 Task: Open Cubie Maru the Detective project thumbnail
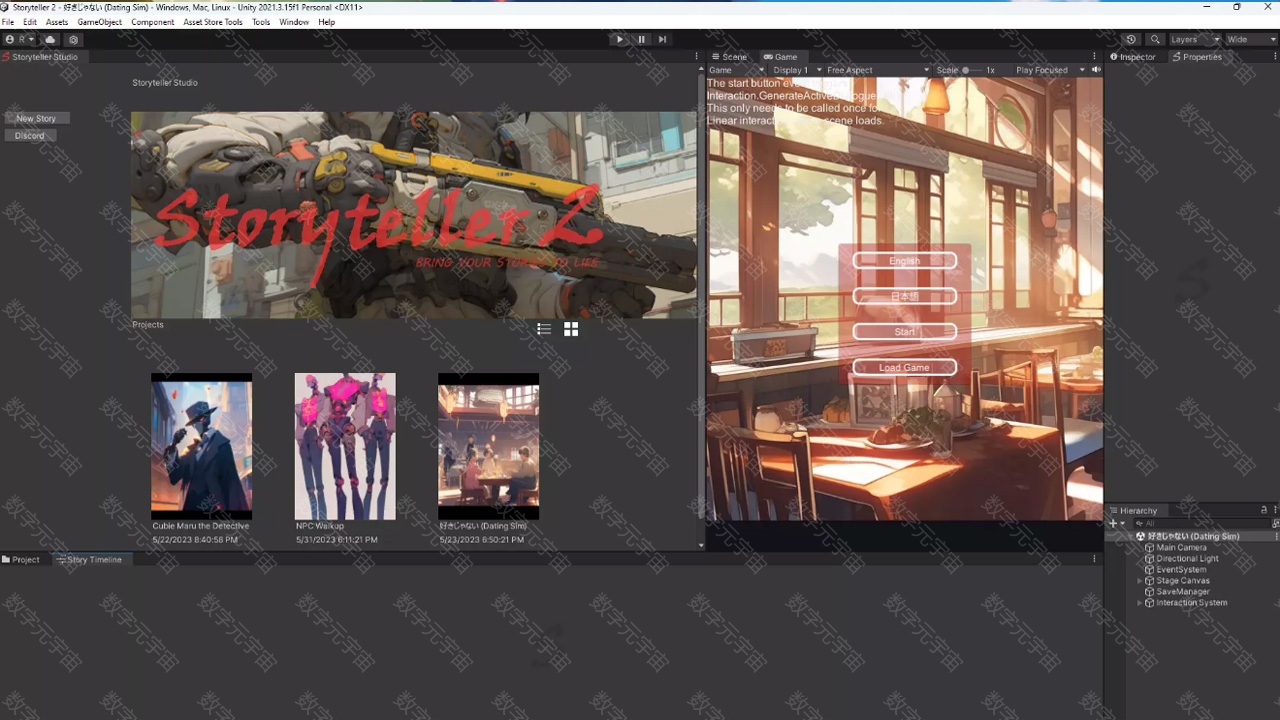pyautogui.click(x=201, y=446)
